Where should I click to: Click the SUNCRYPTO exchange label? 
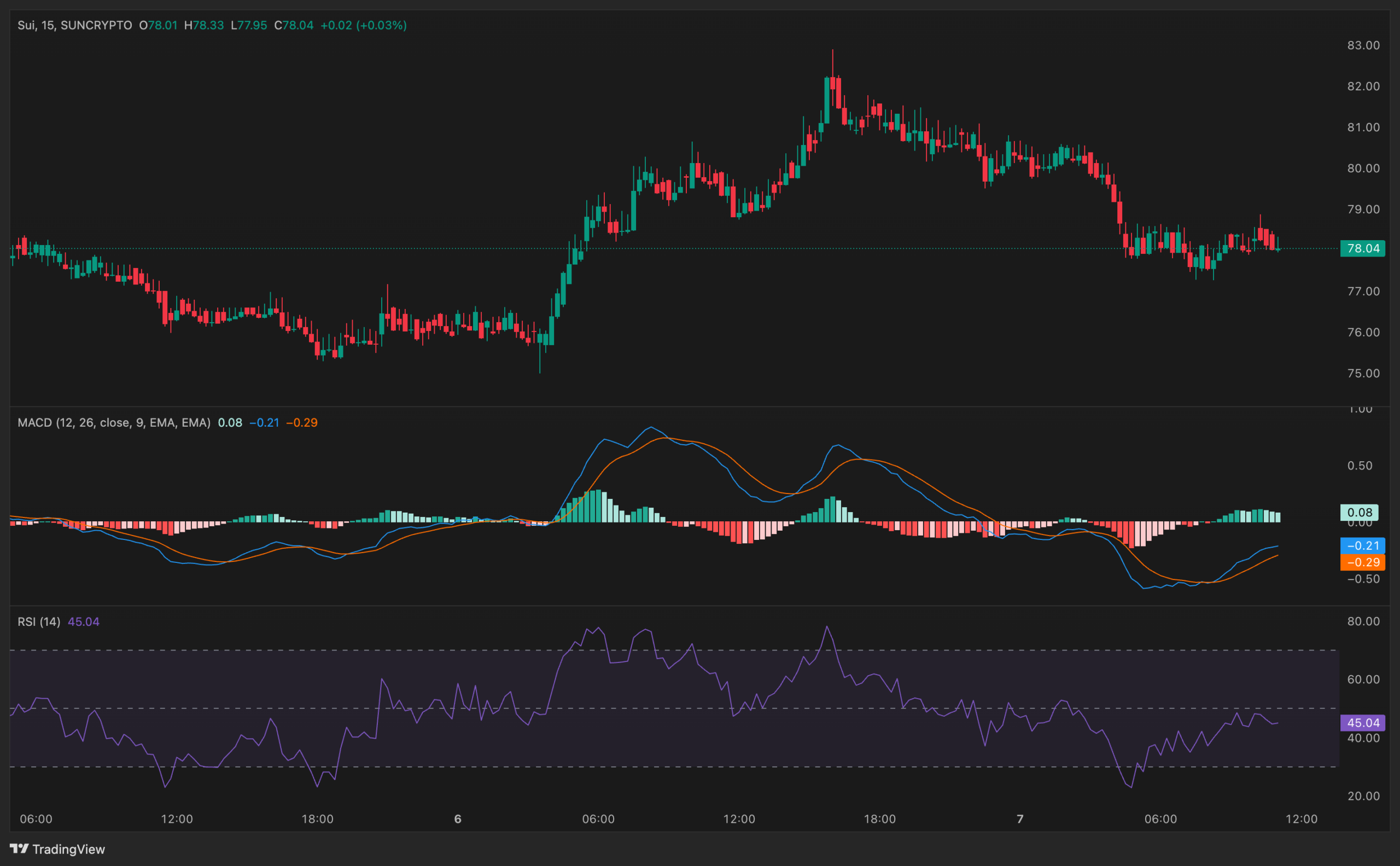[95, 25]
